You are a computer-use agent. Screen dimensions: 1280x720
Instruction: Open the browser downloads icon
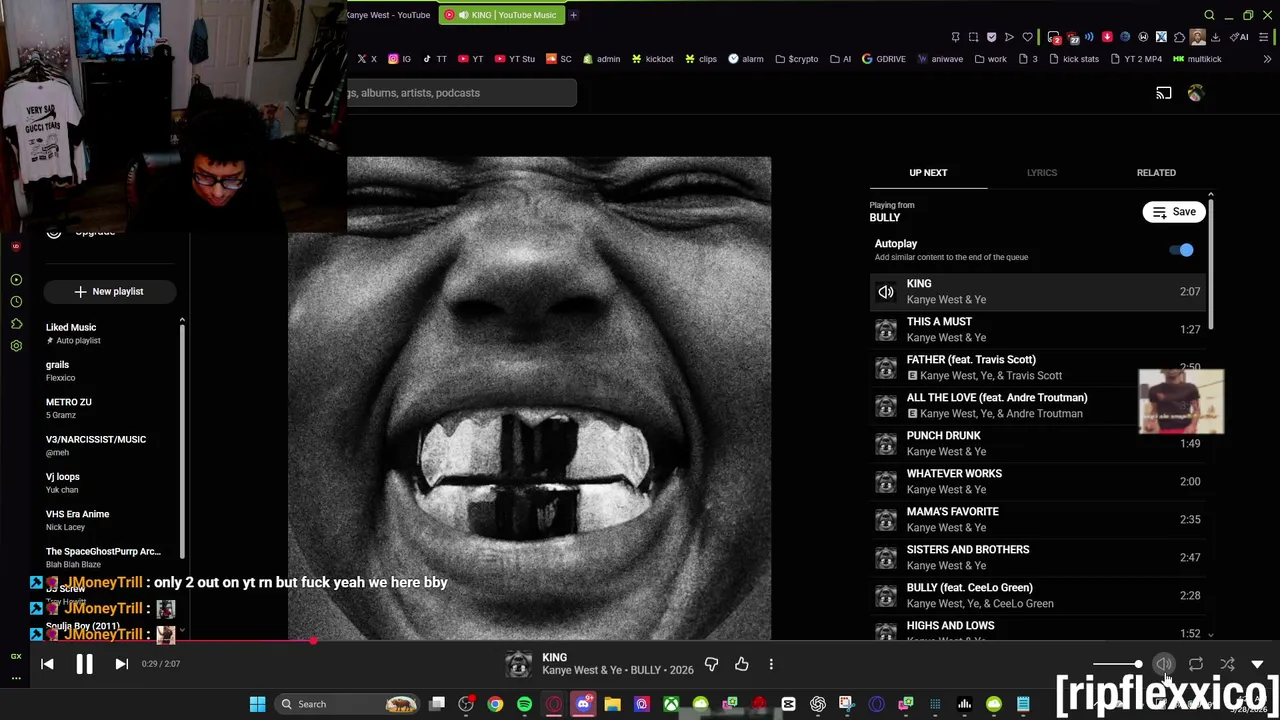click(x=1215, y=37)
